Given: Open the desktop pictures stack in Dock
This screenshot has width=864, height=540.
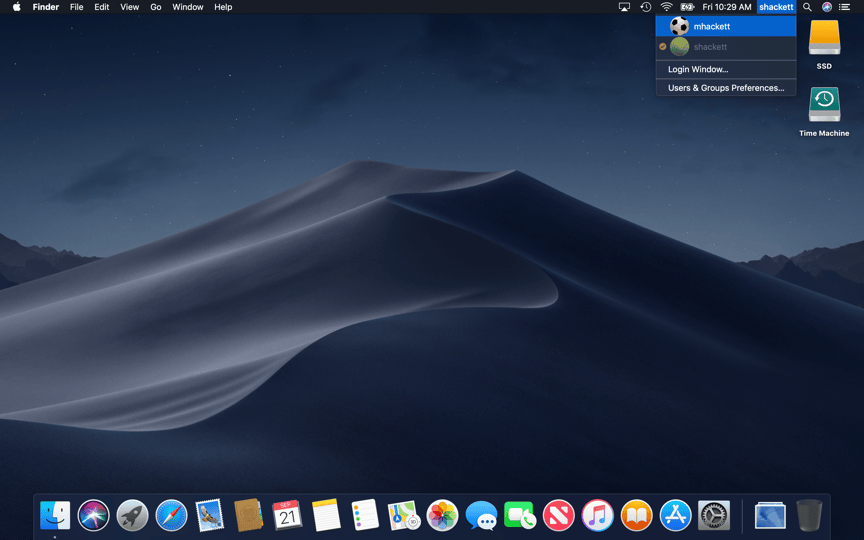Looking at the screenshot, I should coord(770,516).
